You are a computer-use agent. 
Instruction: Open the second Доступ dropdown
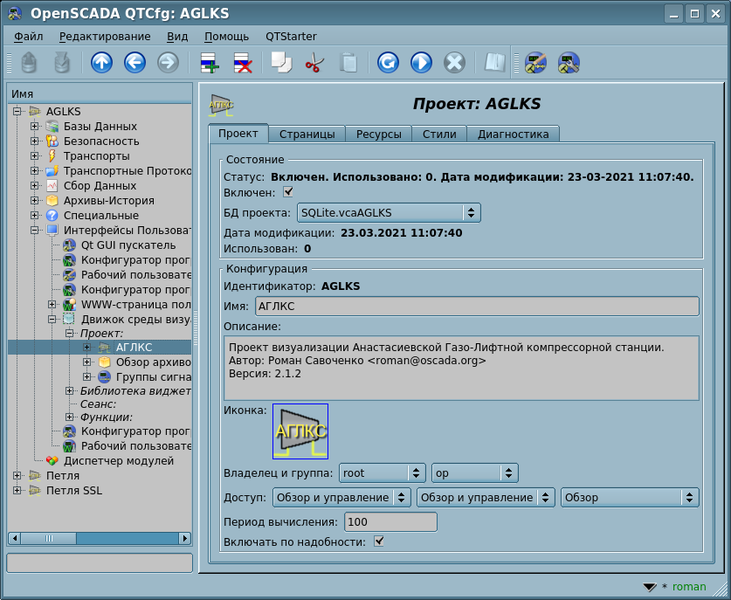click(x=486, y=497)
